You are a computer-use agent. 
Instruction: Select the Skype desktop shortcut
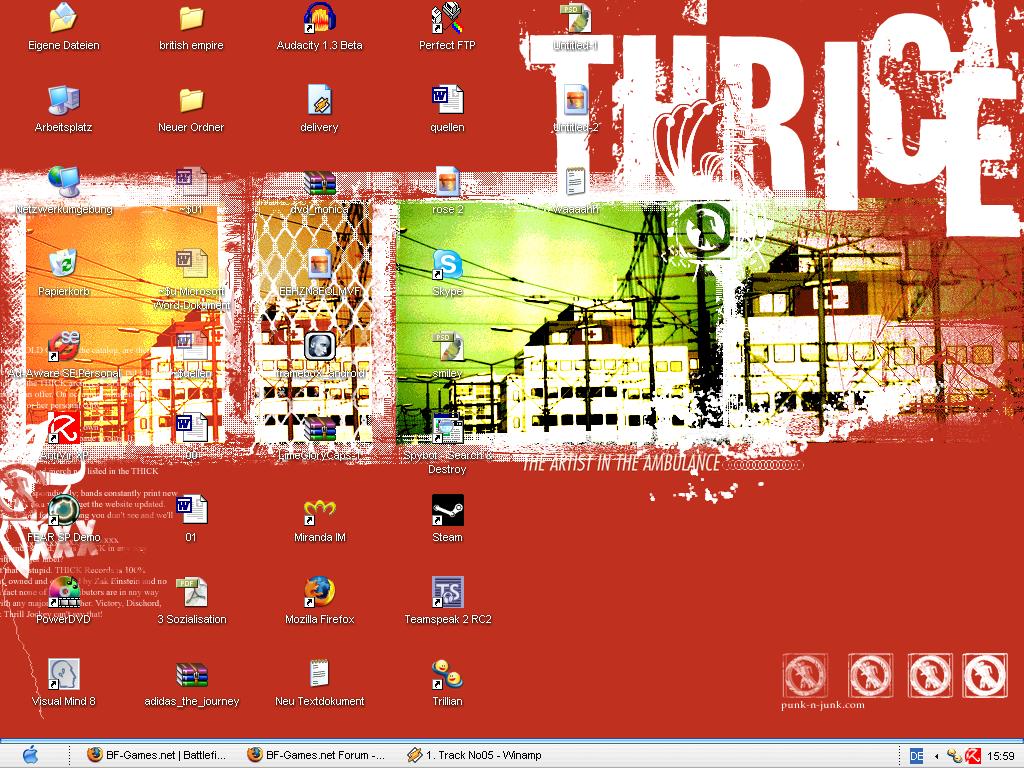click(447, 264)
